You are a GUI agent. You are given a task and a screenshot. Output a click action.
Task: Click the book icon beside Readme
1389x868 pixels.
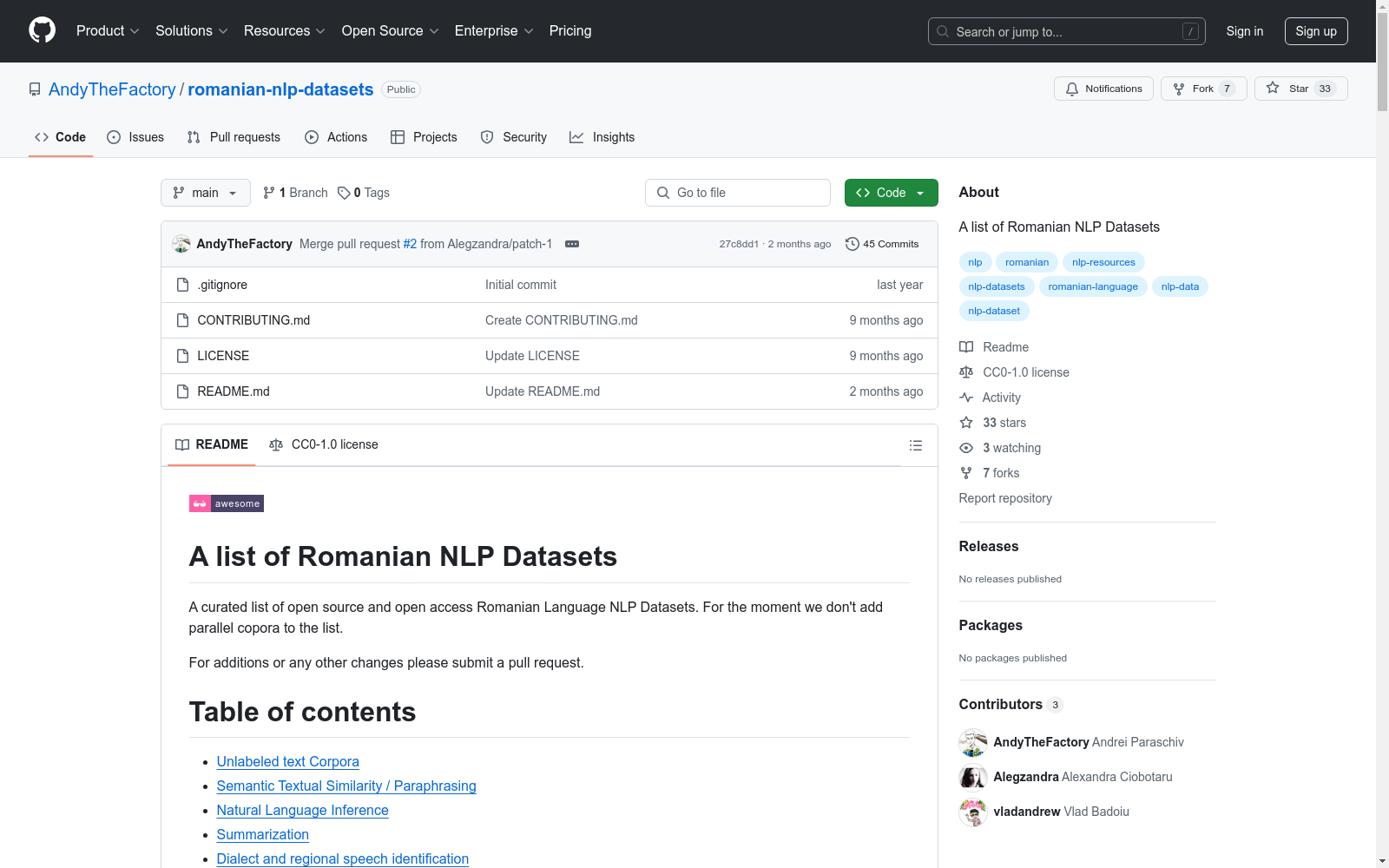click(x=966, y=347)
